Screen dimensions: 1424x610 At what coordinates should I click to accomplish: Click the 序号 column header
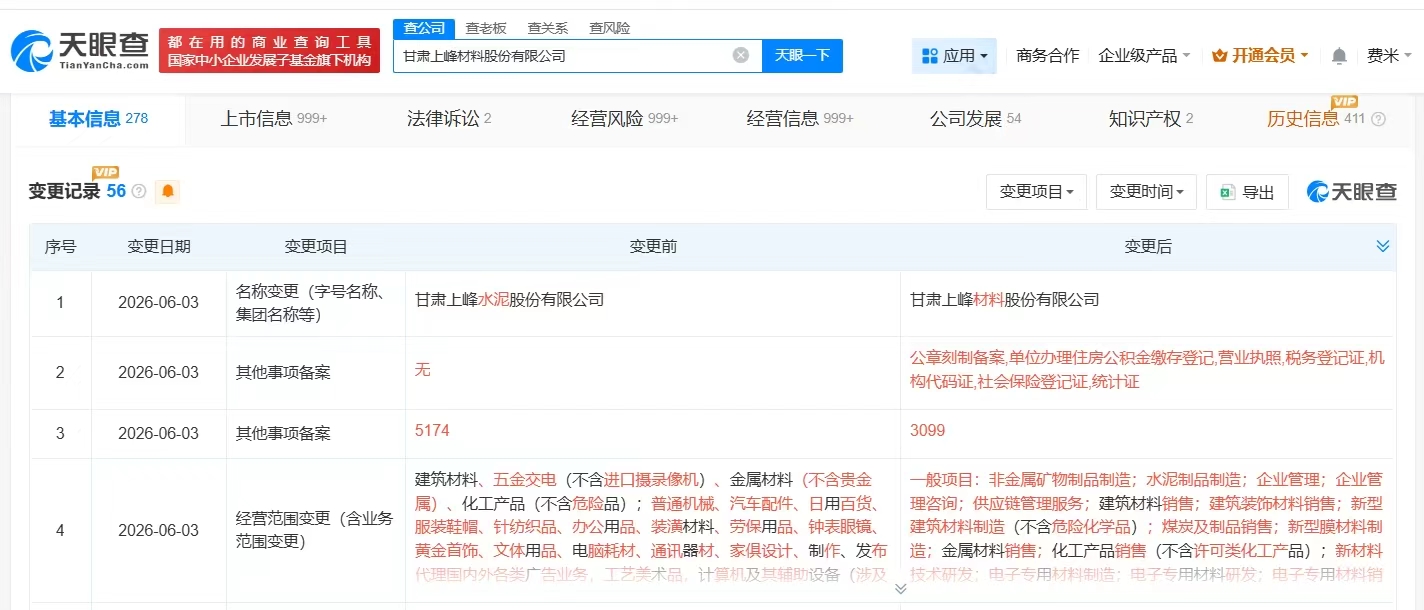[60, 246]
